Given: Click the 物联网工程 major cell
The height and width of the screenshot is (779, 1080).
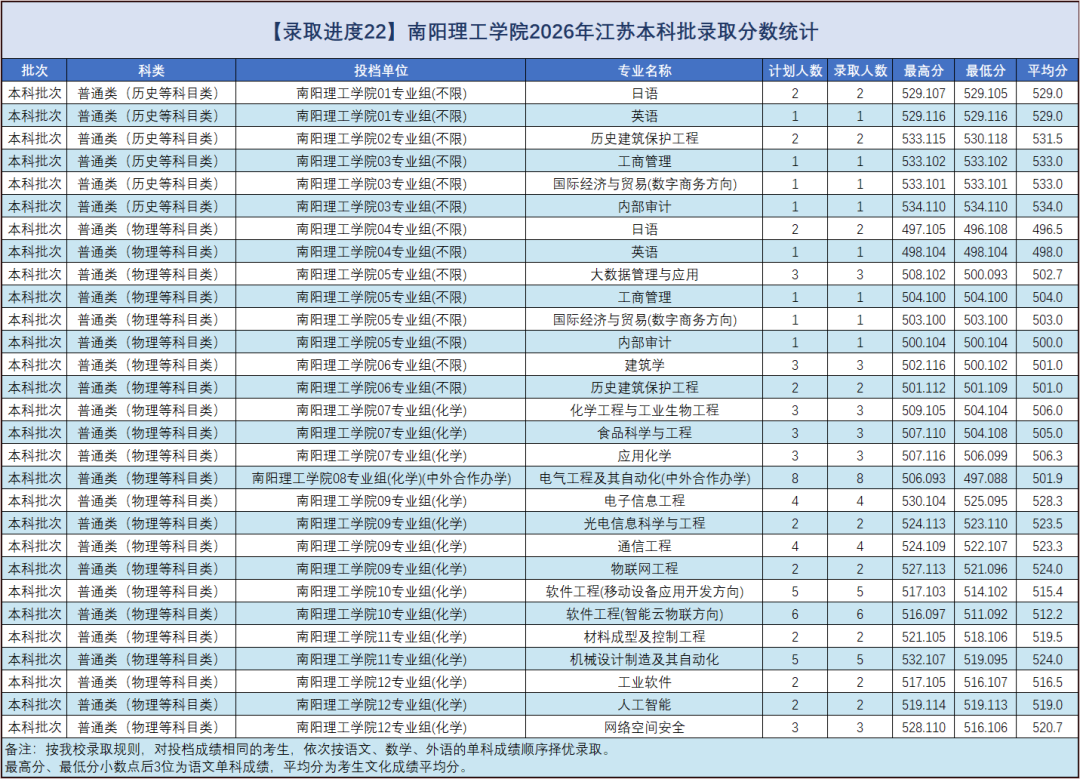Looking at the screenshot, I should coord(644,569).
